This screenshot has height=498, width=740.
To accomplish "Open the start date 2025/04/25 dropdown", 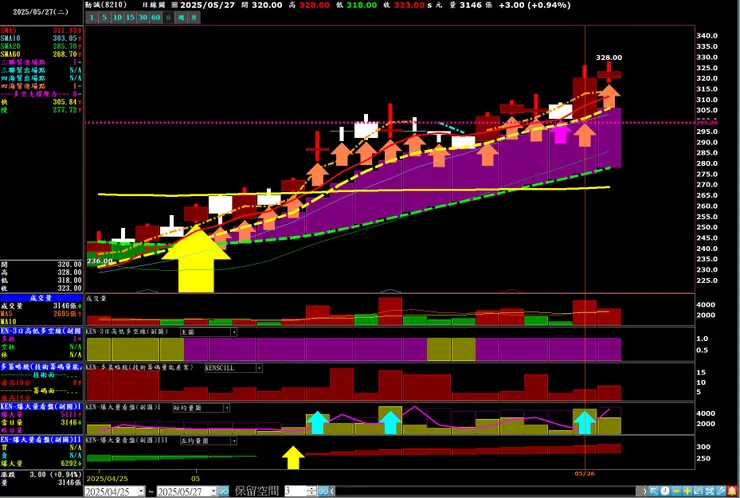I will [x=141, y=491].
